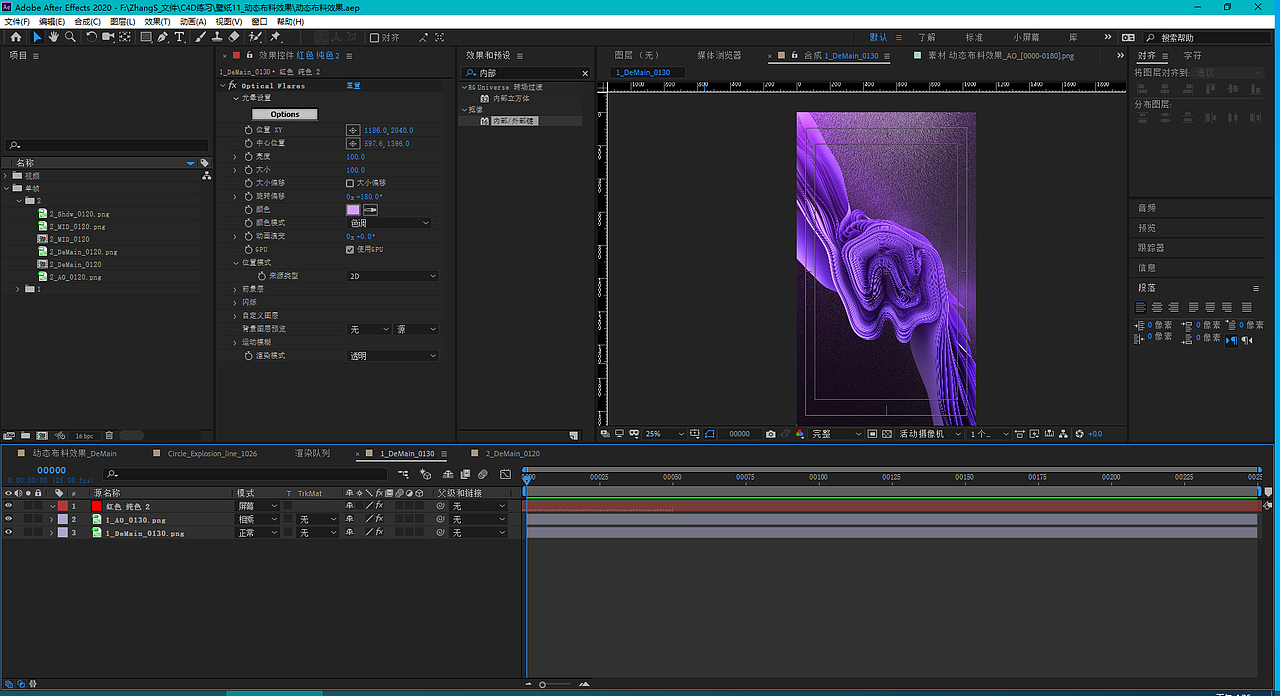Click the Options button in Optical Flares
1280x696 pixels.
pos(284,114)
